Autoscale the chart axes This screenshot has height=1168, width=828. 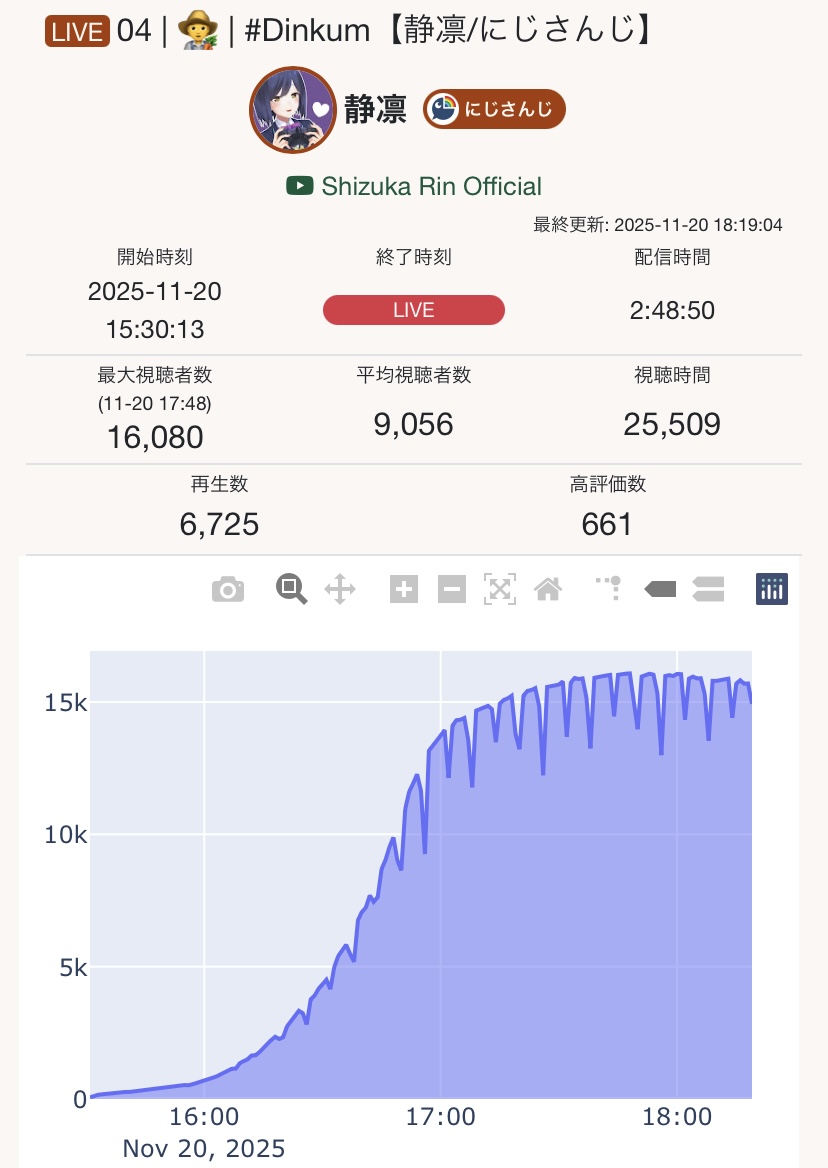499,590
